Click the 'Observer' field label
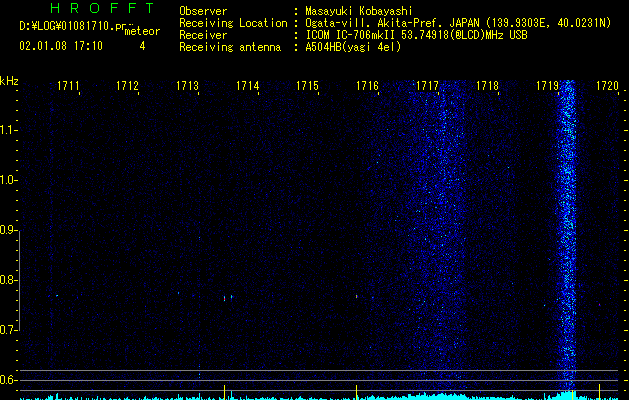 pos(203,11)
